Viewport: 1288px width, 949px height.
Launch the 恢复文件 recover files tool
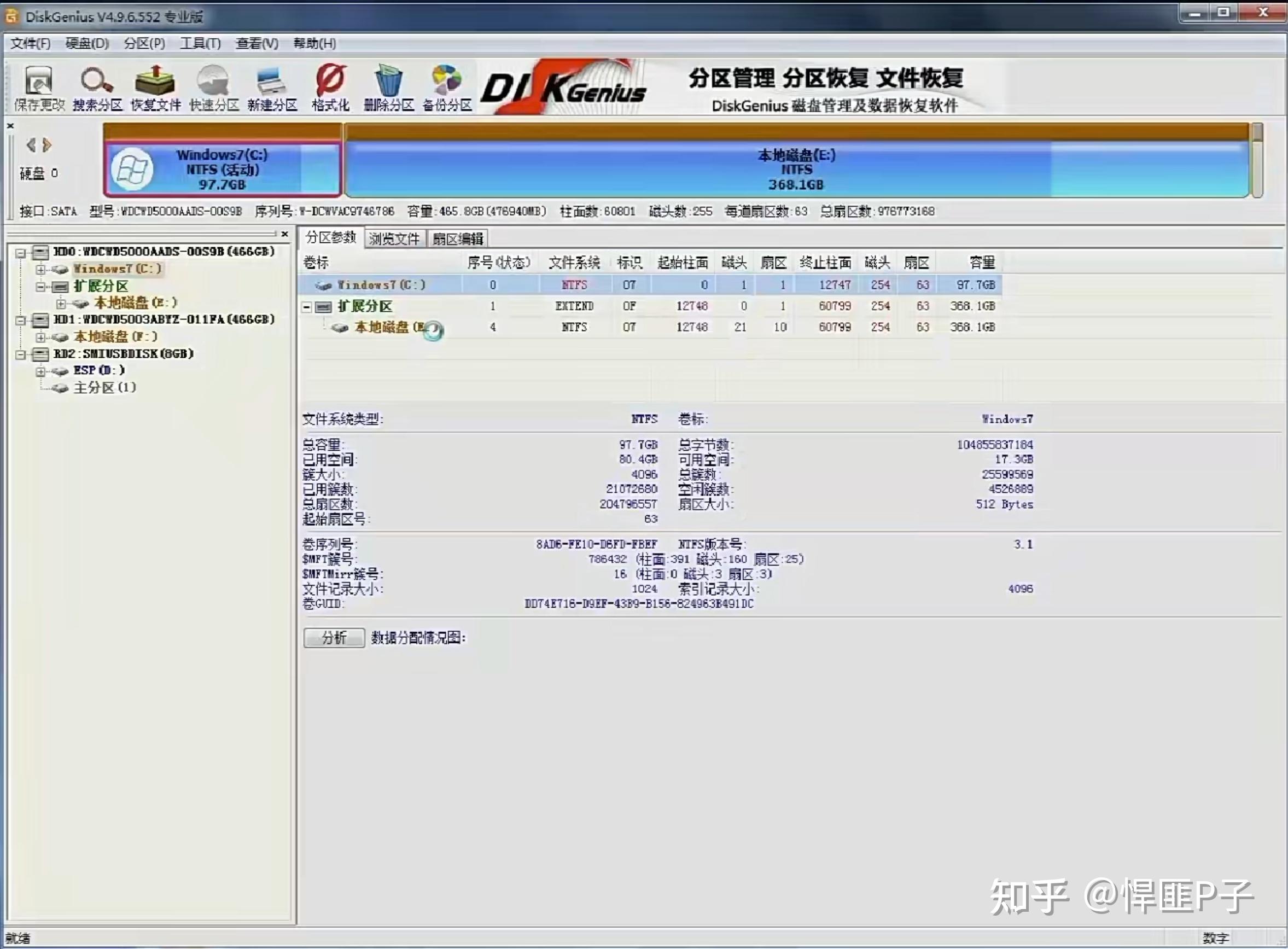click(x=156, y=88)
